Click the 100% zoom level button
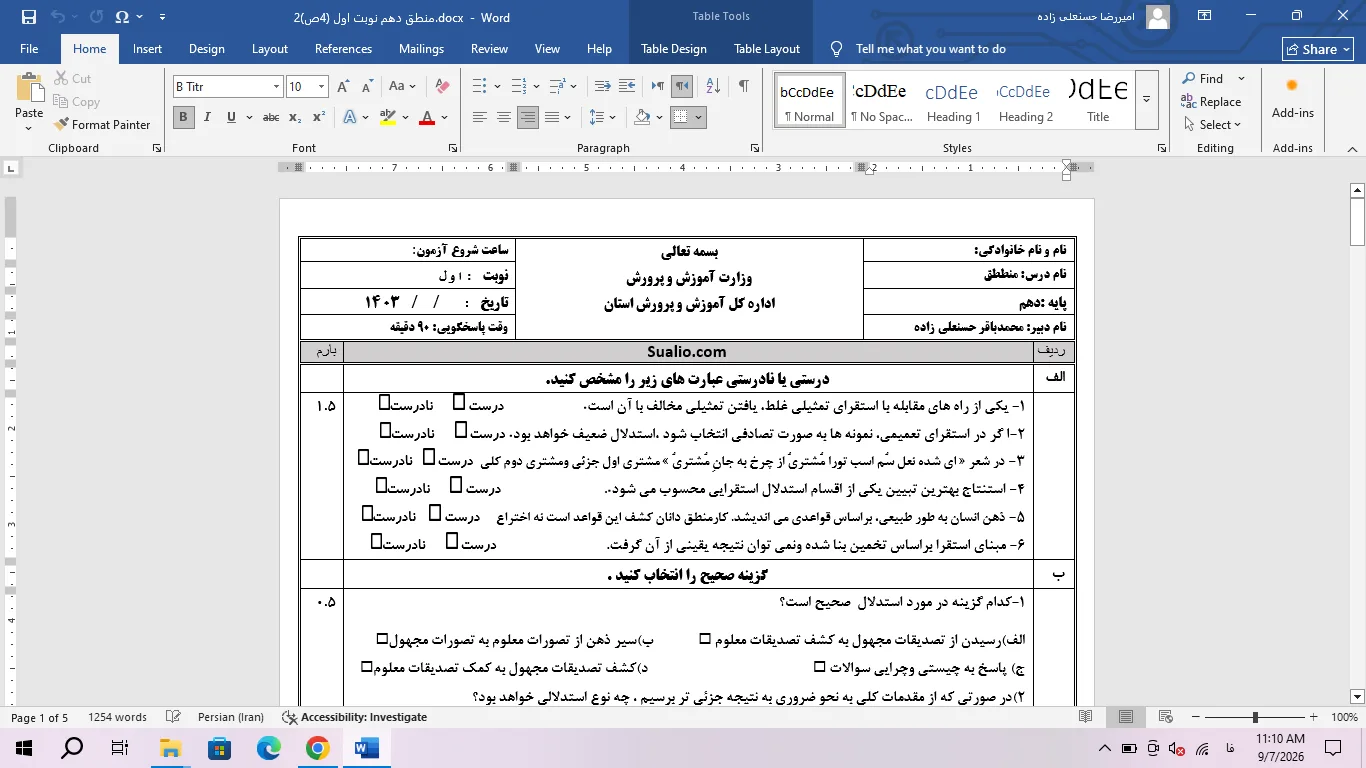This screenshot has width=1366, height=768. pyautogui.click(x=1344, y=717)
